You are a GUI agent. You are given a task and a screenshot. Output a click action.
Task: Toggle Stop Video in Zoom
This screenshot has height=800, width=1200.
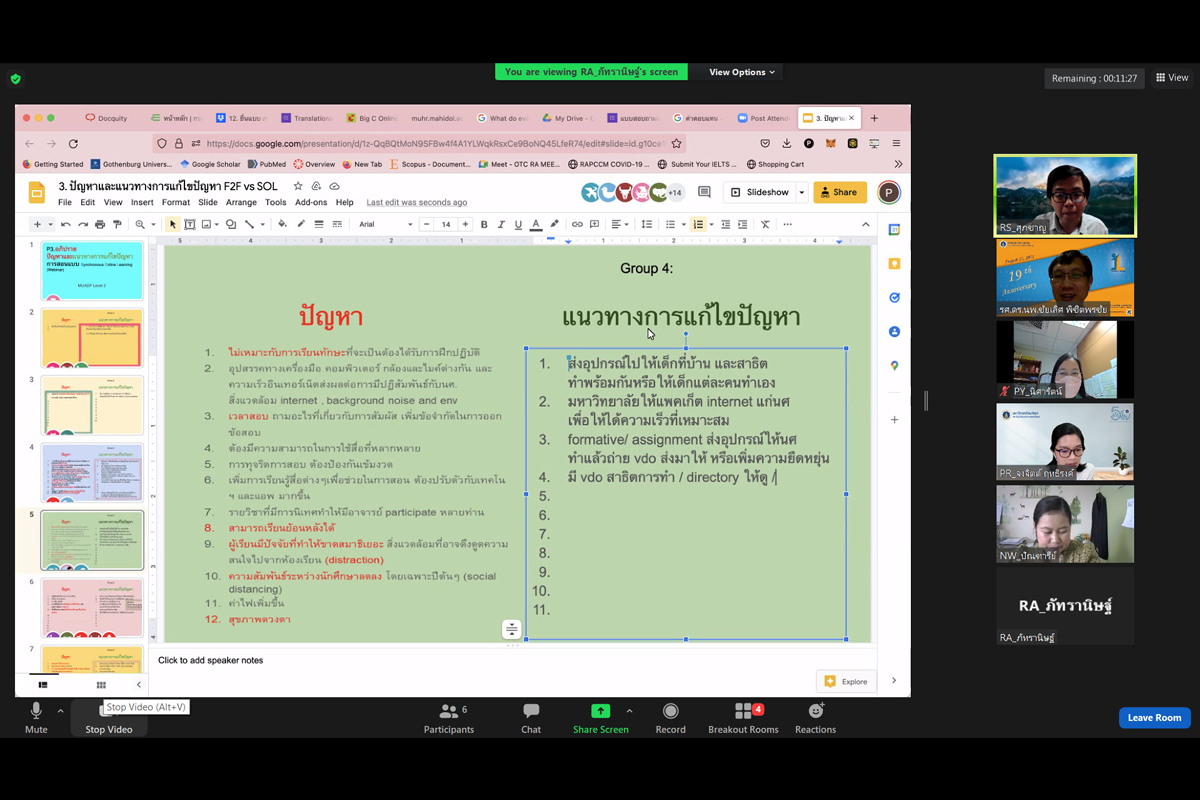108,717
